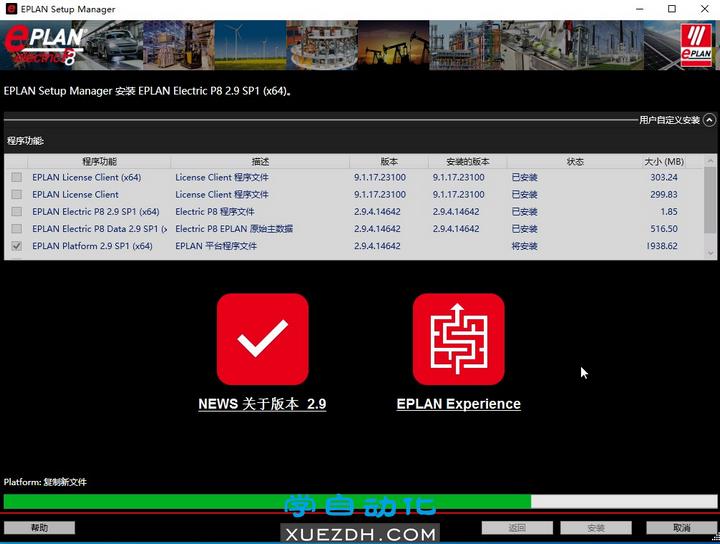Viewport: 720px width, 544px height.
Task: Toggle checkbox for EPLAN Electric P8 Data 2.9 SP1
Action: pyautogui.click(x=17, y=229)
